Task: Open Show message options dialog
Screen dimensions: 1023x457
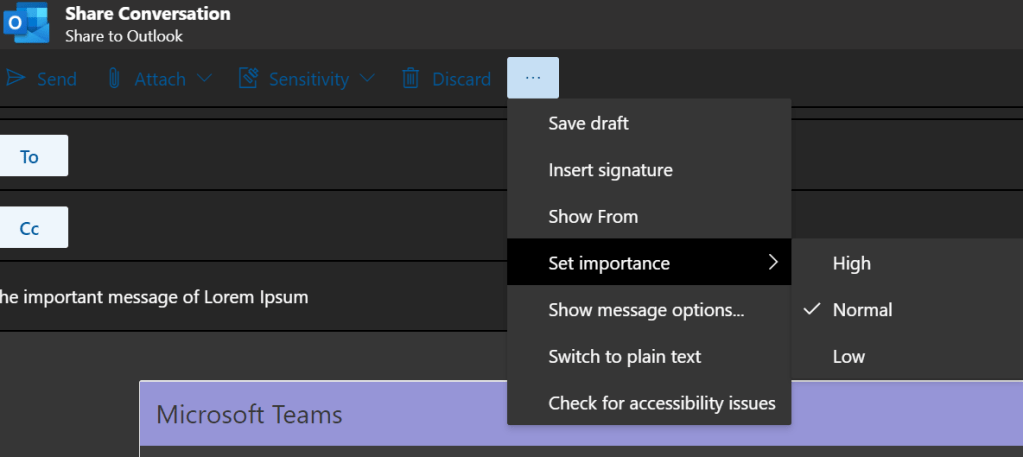Action: (x=646, y=310)
